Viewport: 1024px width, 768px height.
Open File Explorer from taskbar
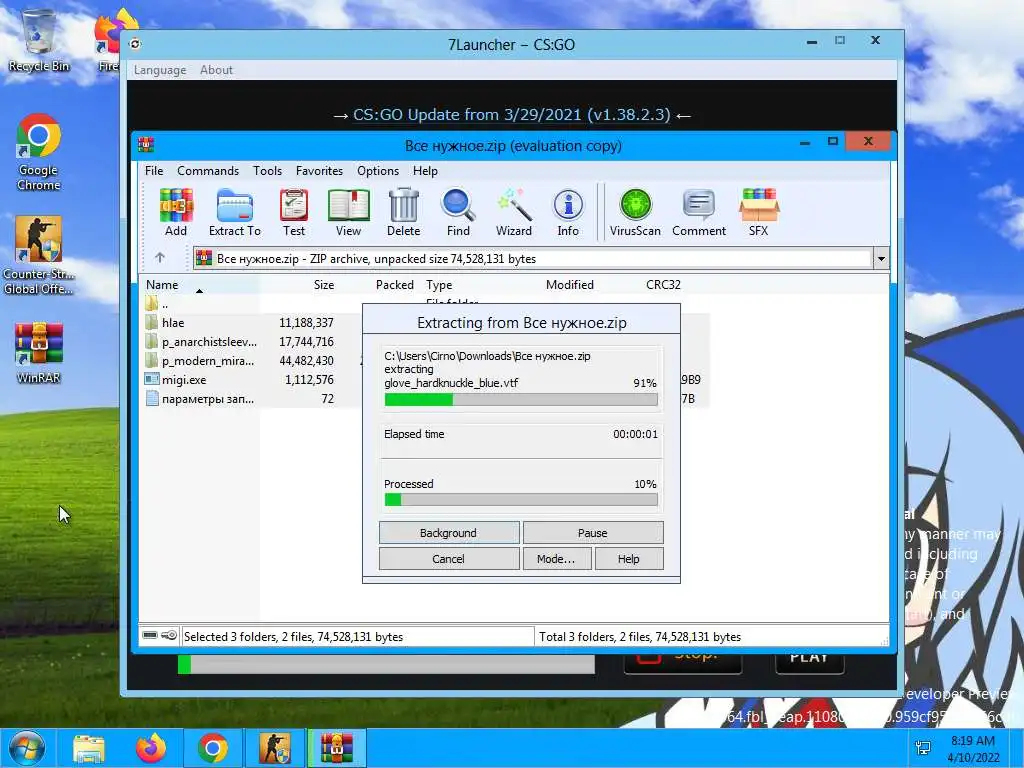click(88, 748)
